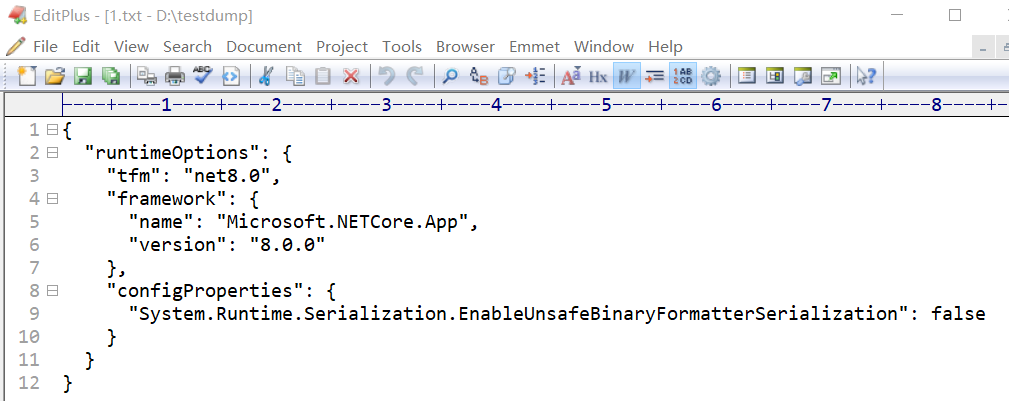Open the Document menu

click(x=264, y=47)
